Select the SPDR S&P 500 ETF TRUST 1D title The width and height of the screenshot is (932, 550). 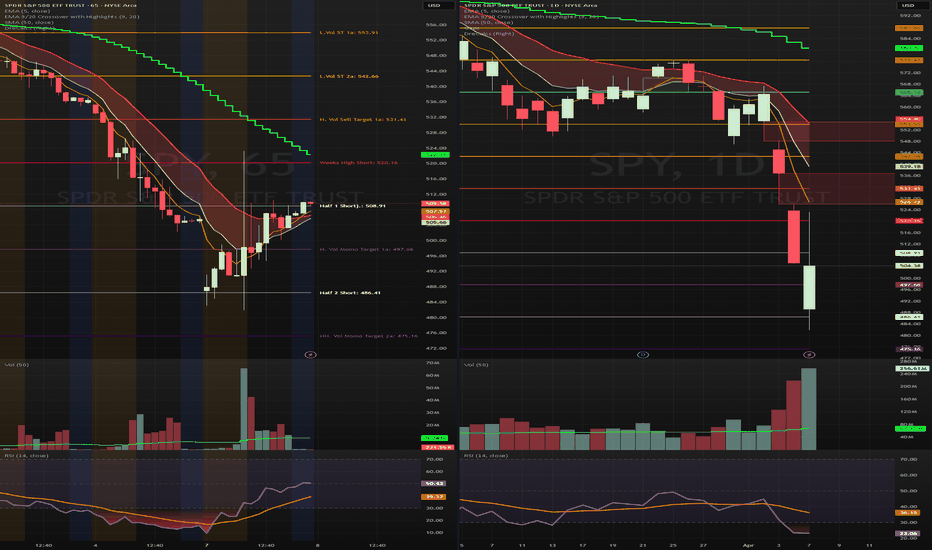[x=530, y=5]
